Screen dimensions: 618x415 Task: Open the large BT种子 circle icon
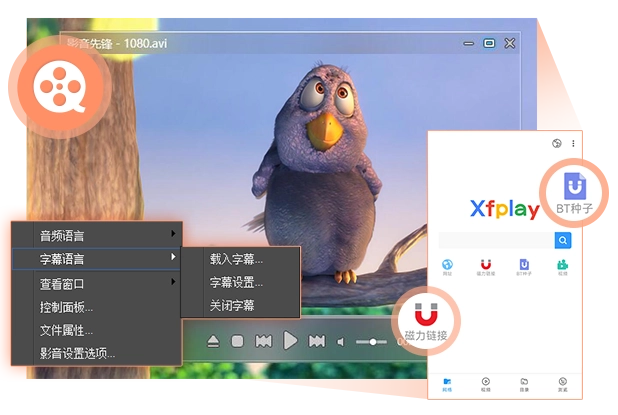coord(575,191)
